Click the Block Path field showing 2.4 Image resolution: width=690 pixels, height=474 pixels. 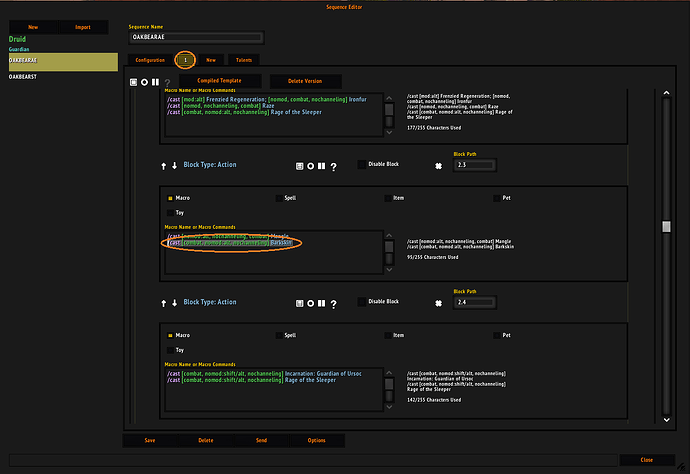[475, 302]
